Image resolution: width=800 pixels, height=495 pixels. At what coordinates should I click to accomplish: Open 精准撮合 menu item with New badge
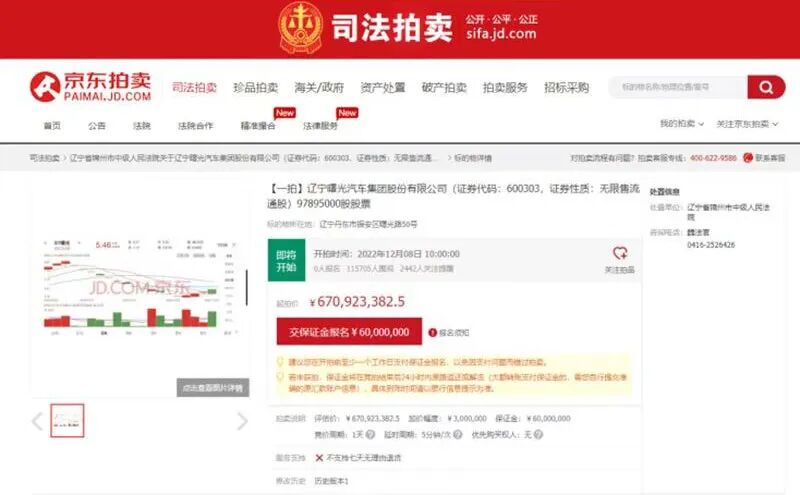pos(258,126)
